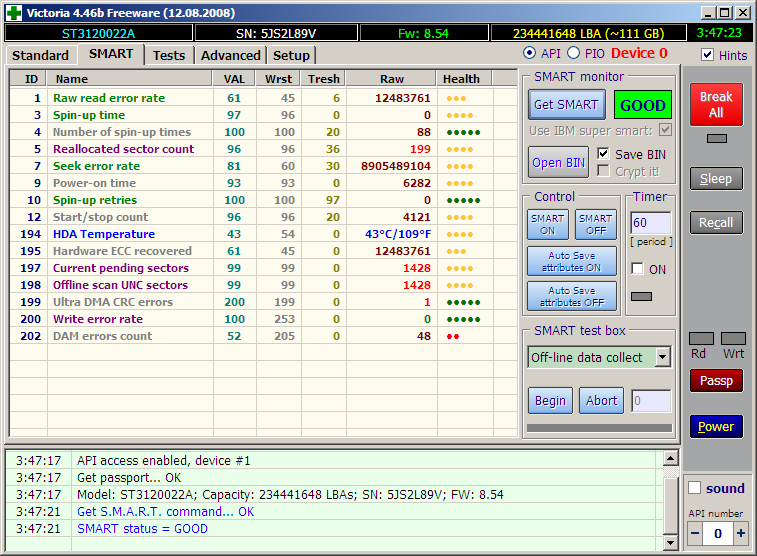Viewport: 757px width, 556px height.
Task: Switch to the SMART tab
Action: pyautogui.click(x=111, y=54)
